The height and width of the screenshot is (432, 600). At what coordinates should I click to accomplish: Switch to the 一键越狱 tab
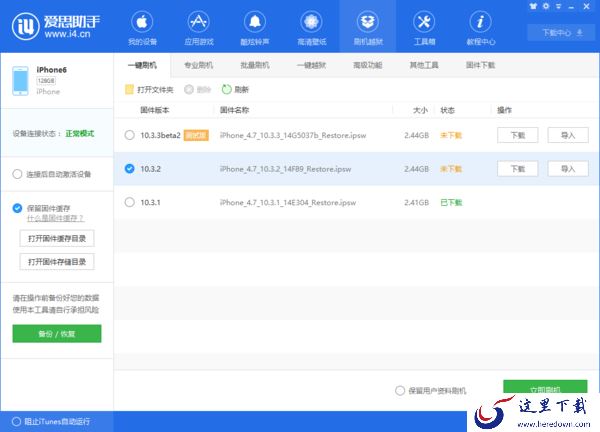311,65
